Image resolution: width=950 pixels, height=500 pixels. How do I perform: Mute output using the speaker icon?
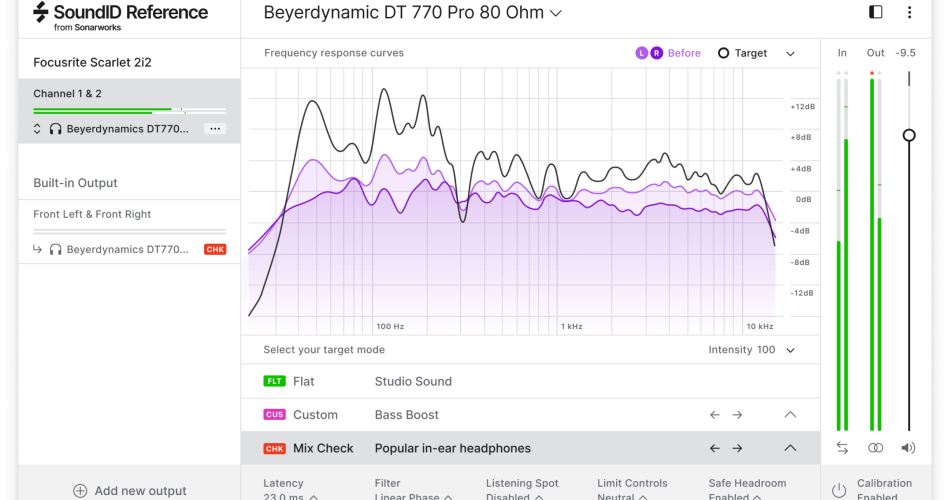coord(908,449)
